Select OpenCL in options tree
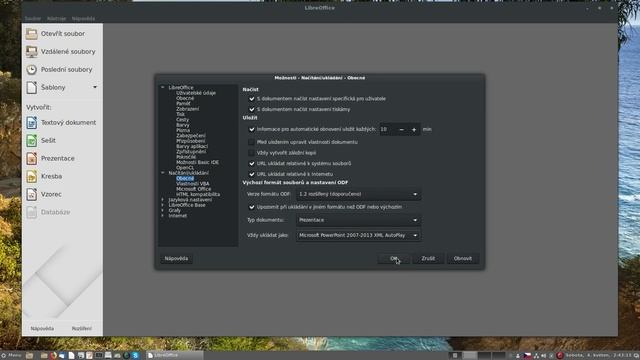The image size is (640, 360). click(x=185, y=167)
